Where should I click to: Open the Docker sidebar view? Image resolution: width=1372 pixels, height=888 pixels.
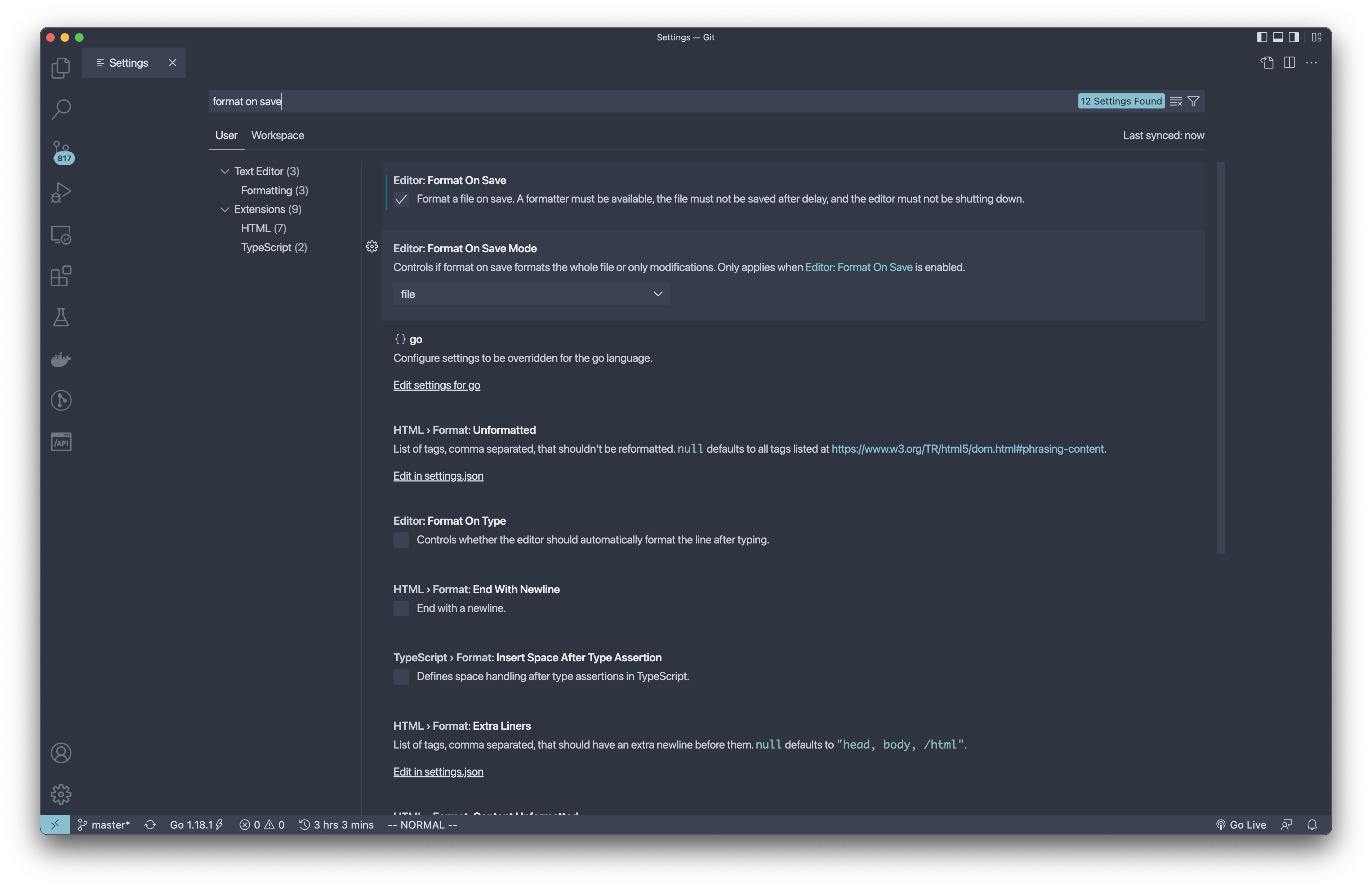pyautogui.click(x=61, y=359)
